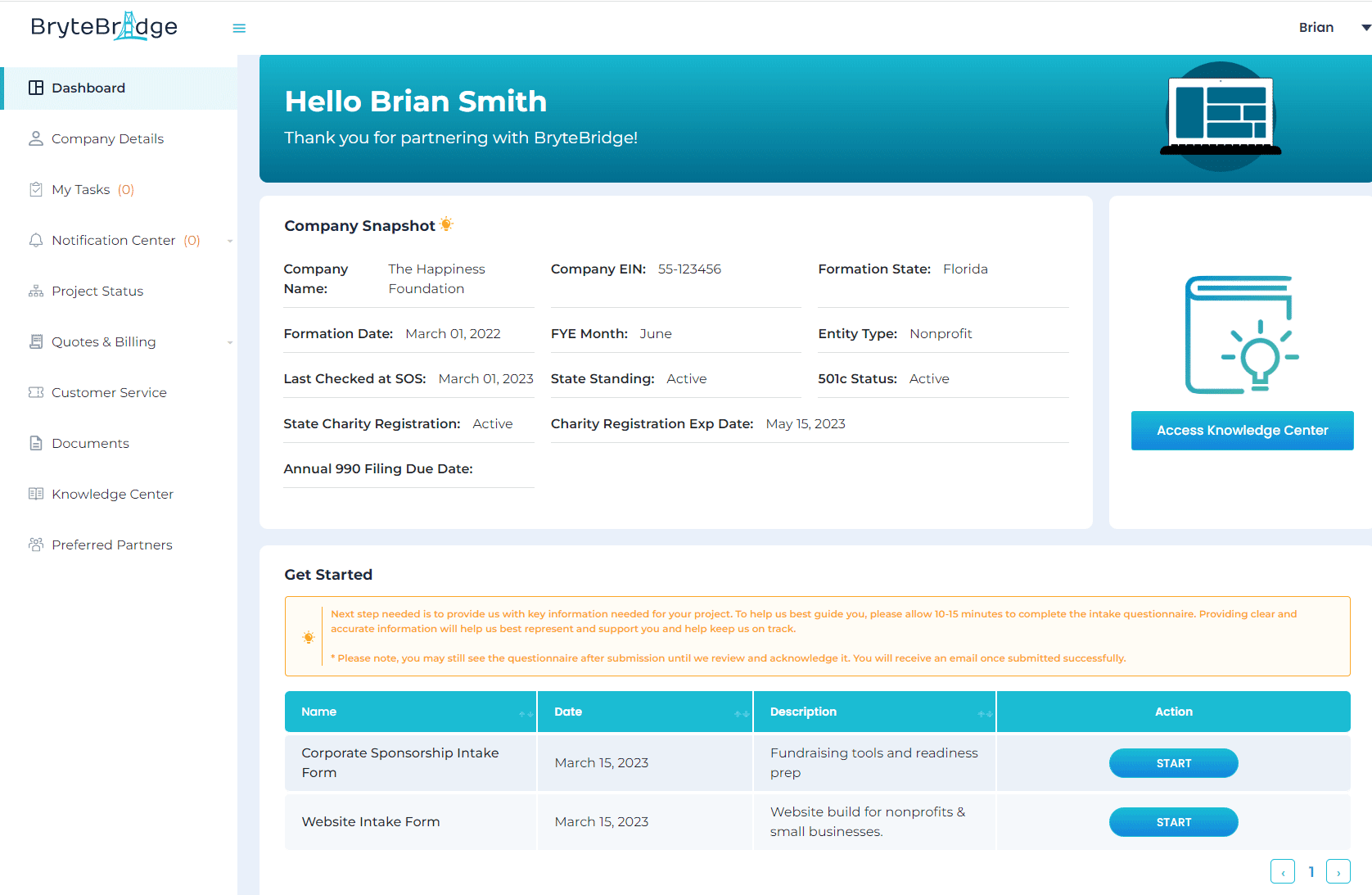Click the Documents file icon
The height and width of the screenshot is (895, 1372).
(x=36, y=443)
